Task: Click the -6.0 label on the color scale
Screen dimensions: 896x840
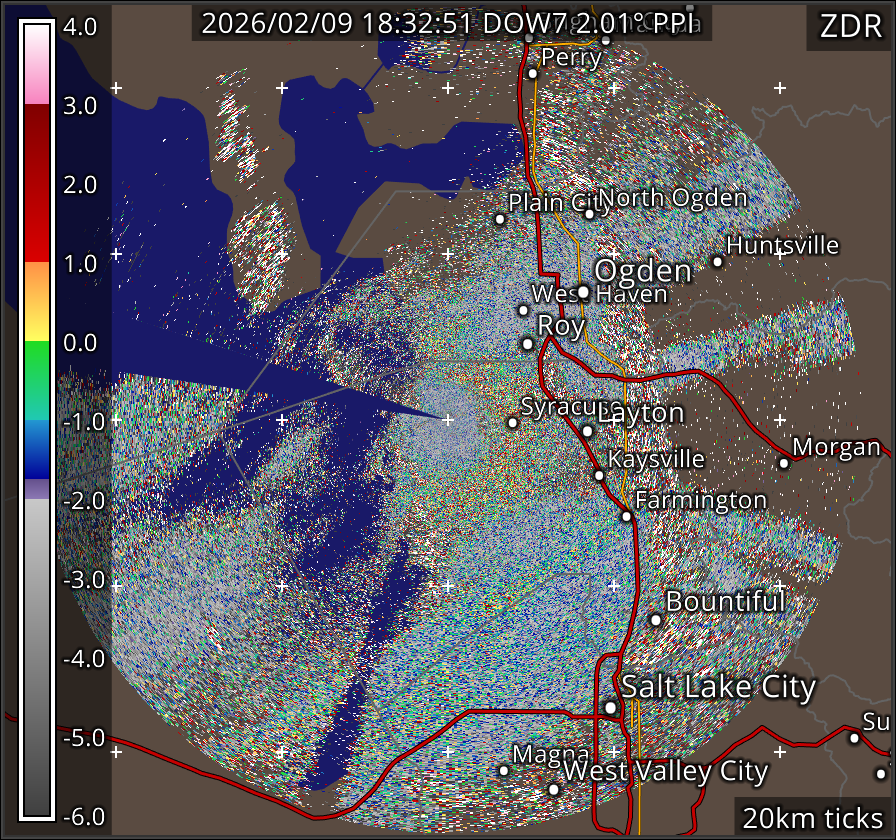Action: pos(80,817)
